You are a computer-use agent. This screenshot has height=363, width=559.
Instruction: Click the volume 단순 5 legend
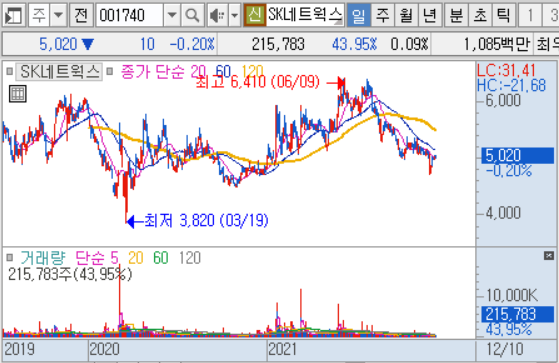point(97,258)
